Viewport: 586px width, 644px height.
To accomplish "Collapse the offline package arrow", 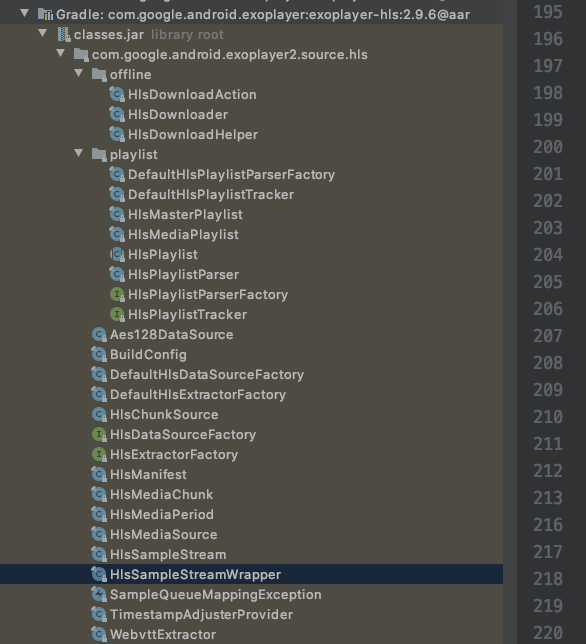I will click(79, 74).
